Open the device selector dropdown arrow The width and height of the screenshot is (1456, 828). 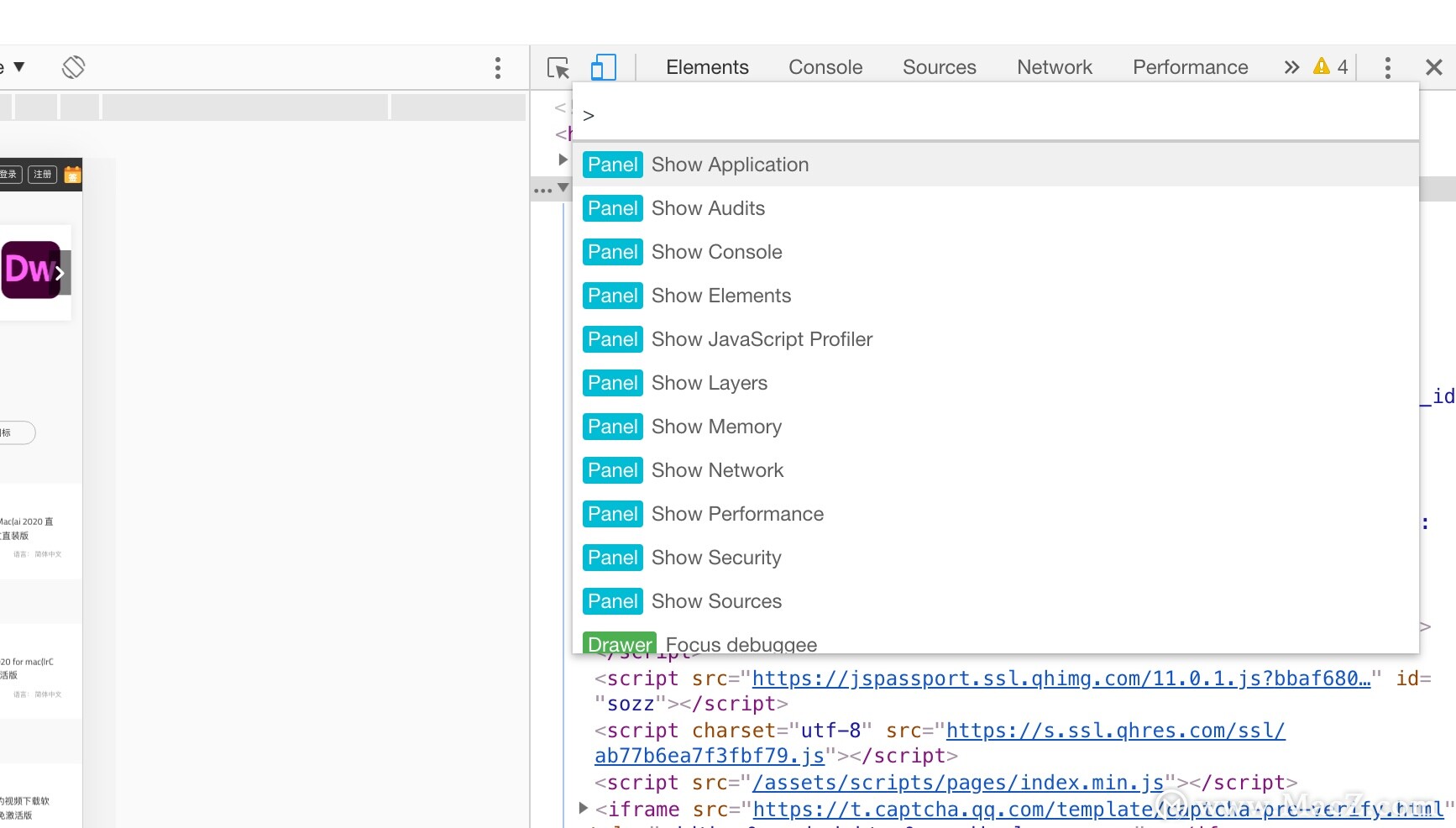tap(19, 66)
